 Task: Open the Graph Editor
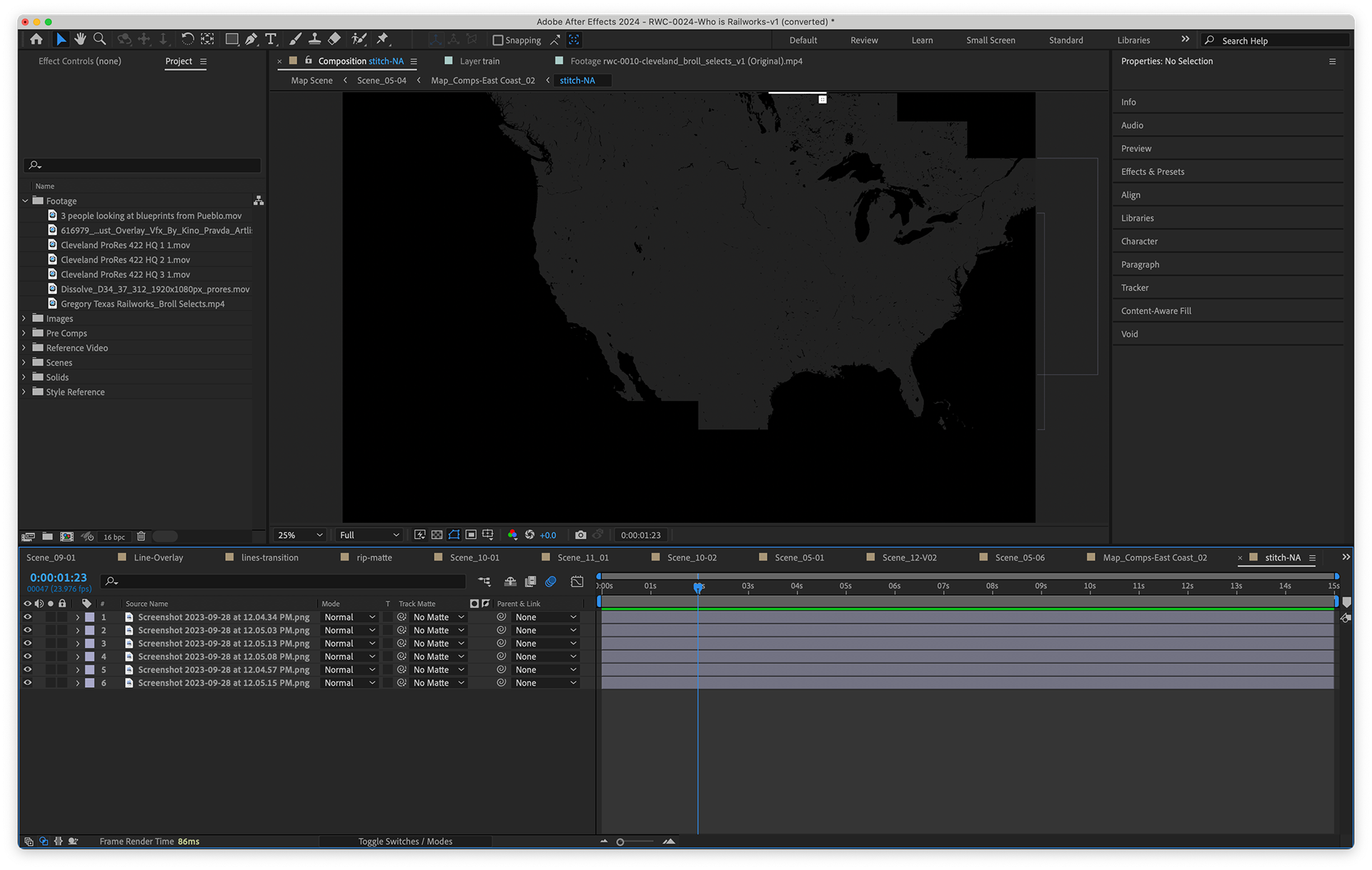(577, 582)
